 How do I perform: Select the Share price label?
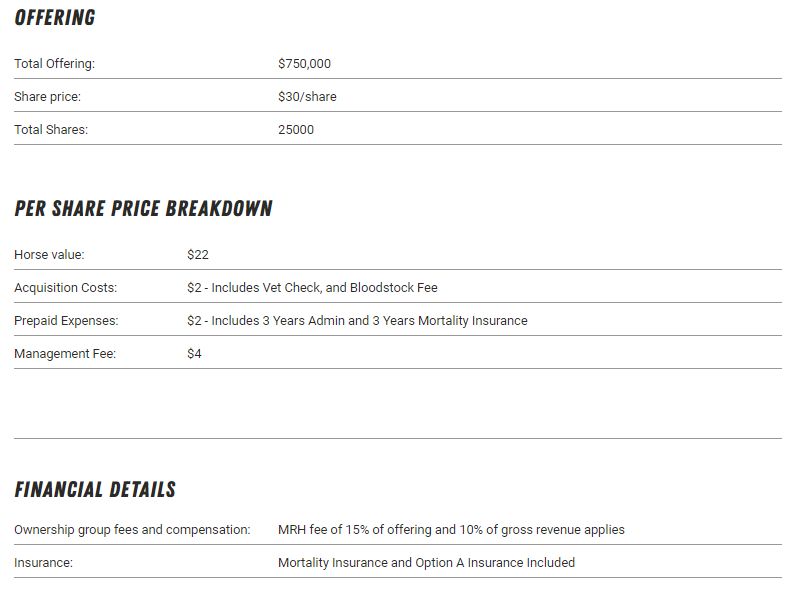47,97
